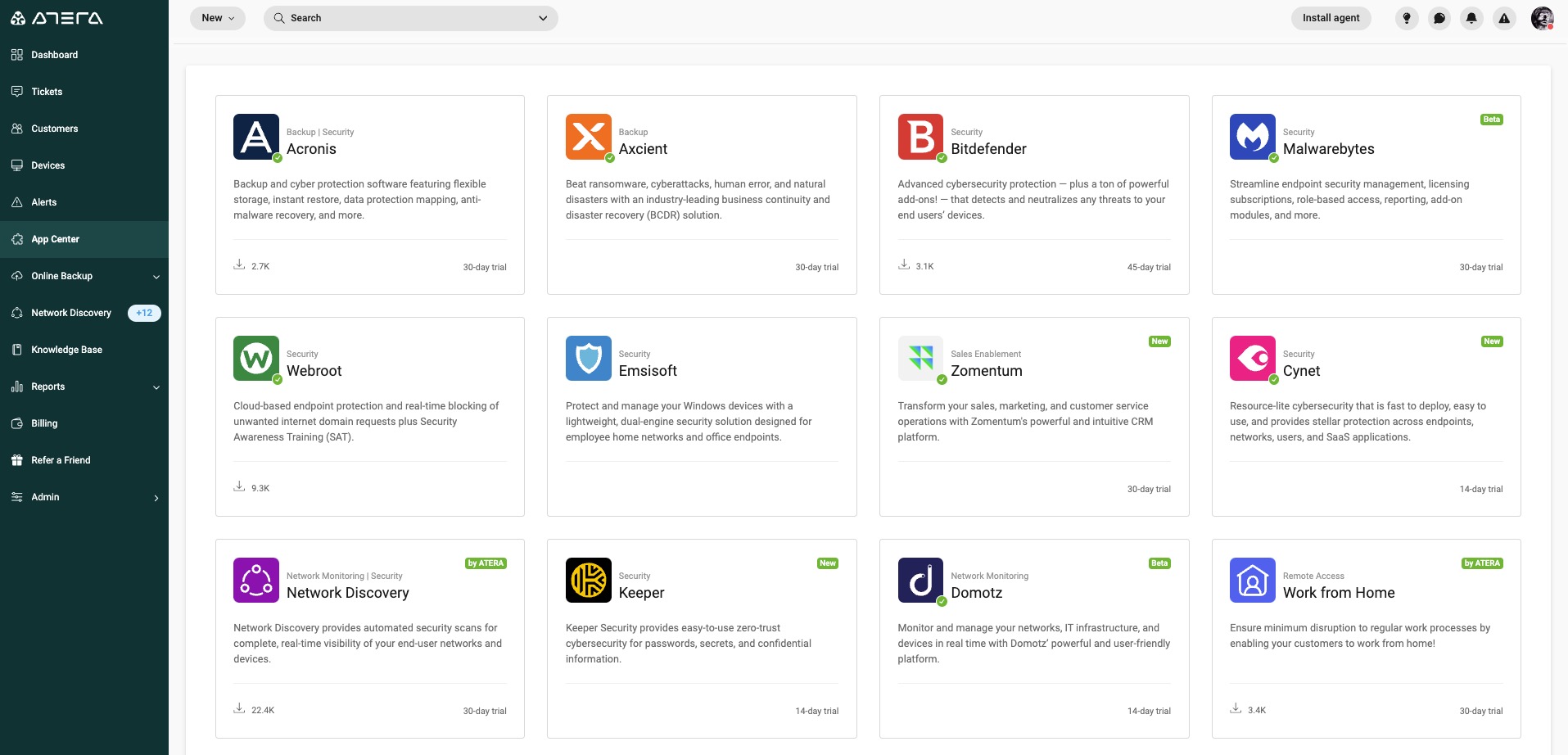Viewport: 1568px width, 755px height.
Task: Click the Zomentum app logo
Action: [x=920, y=359]
